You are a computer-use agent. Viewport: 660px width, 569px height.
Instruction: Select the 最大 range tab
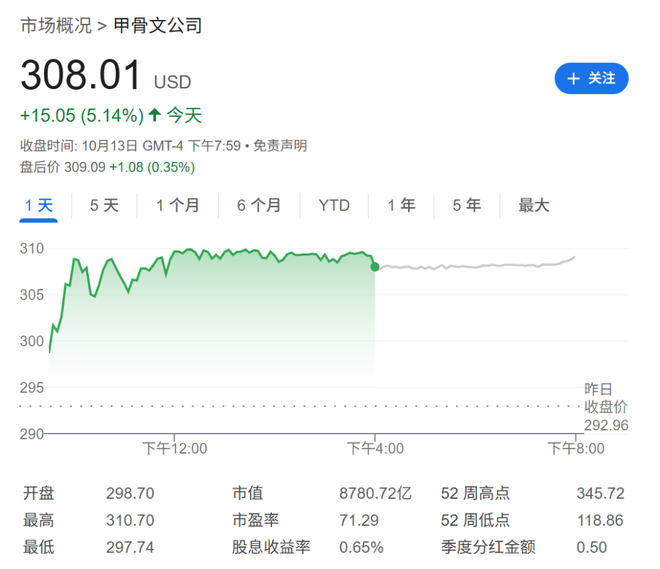click(x=533, y=205)
